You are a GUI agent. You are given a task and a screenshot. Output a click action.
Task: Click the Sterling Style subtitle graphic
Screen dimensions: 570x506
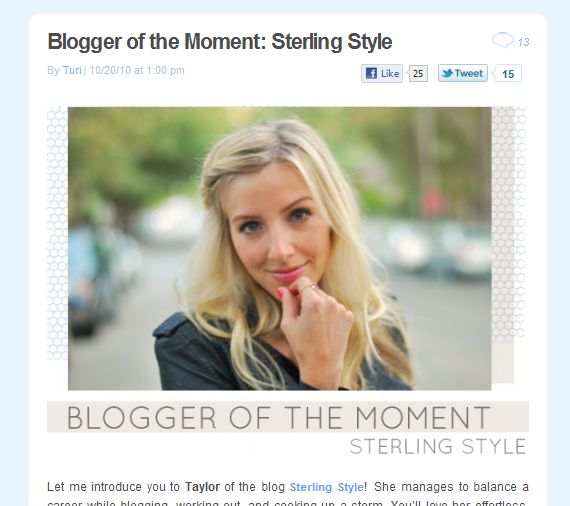[x=438, y=446]
